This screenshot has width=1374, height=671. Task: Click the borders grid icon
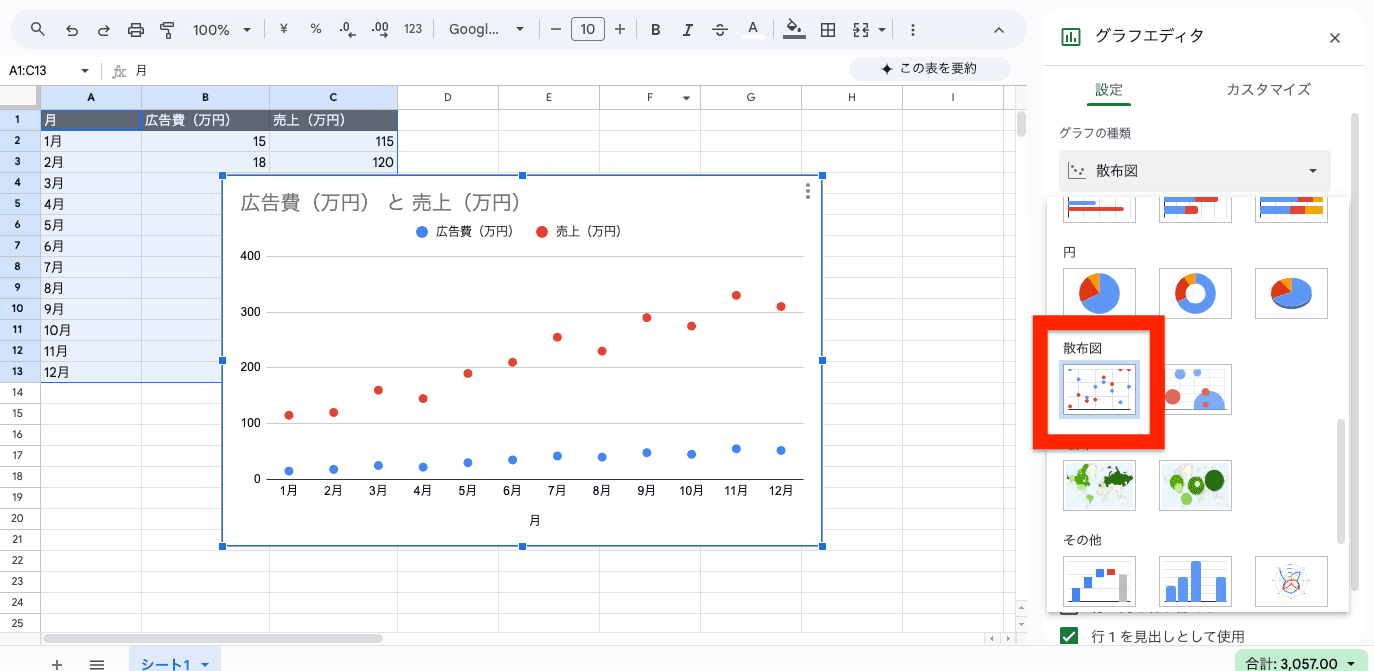point(828,30)
